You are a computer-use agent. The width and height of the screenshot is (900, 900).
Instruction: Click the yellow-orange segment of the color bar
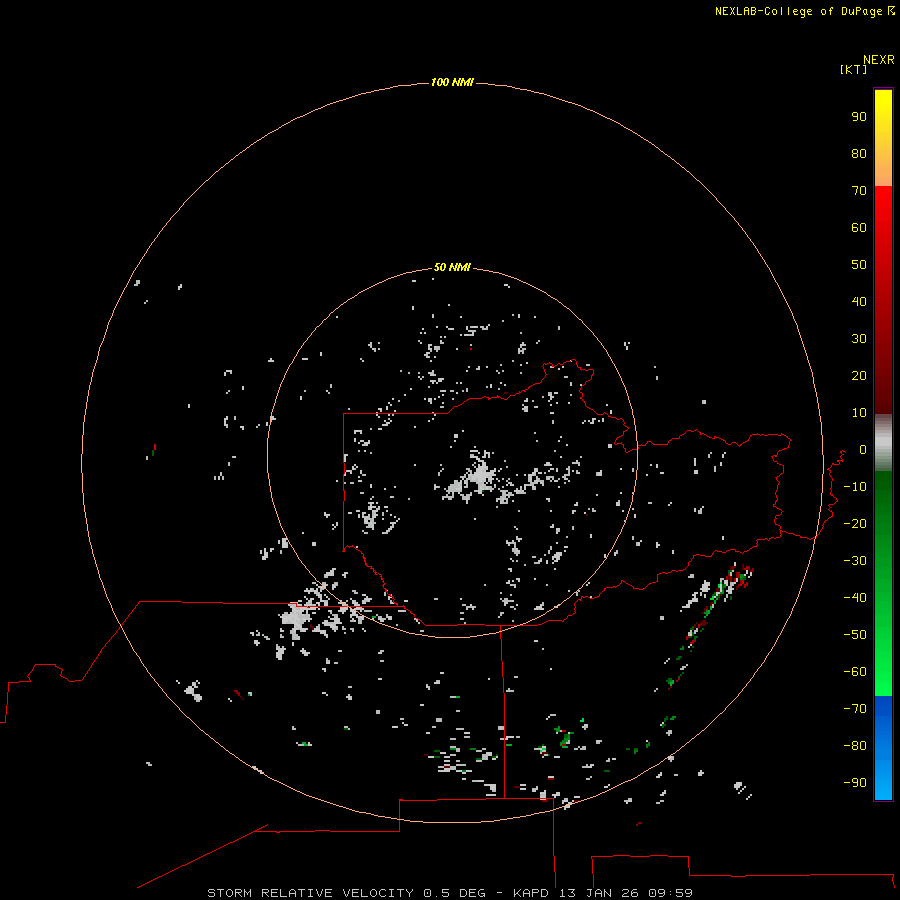click(x=883, y=138)
